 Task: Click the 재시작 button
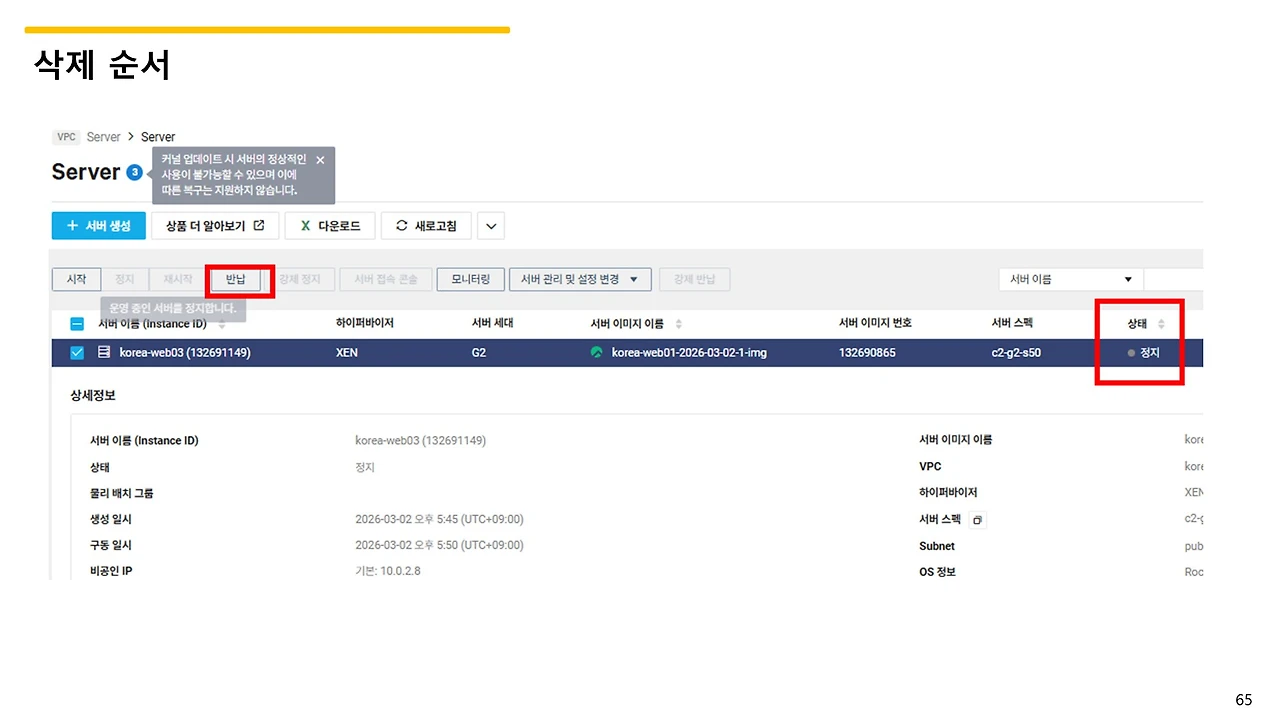178,279
